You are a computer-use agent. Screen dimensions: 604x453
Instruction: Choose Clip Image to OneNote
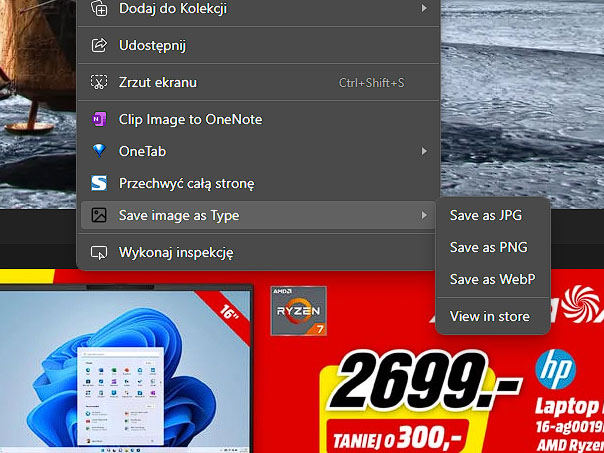coord(258,119)
